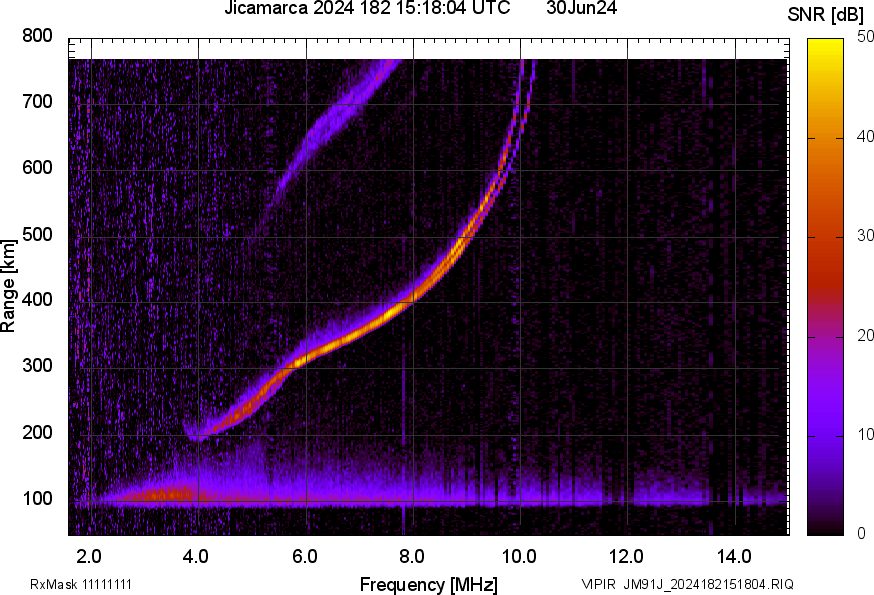Screen dimensions: 874x595
Task: Click the range tick label '200'
Action: pyautogui.click(x=37, y=432)
